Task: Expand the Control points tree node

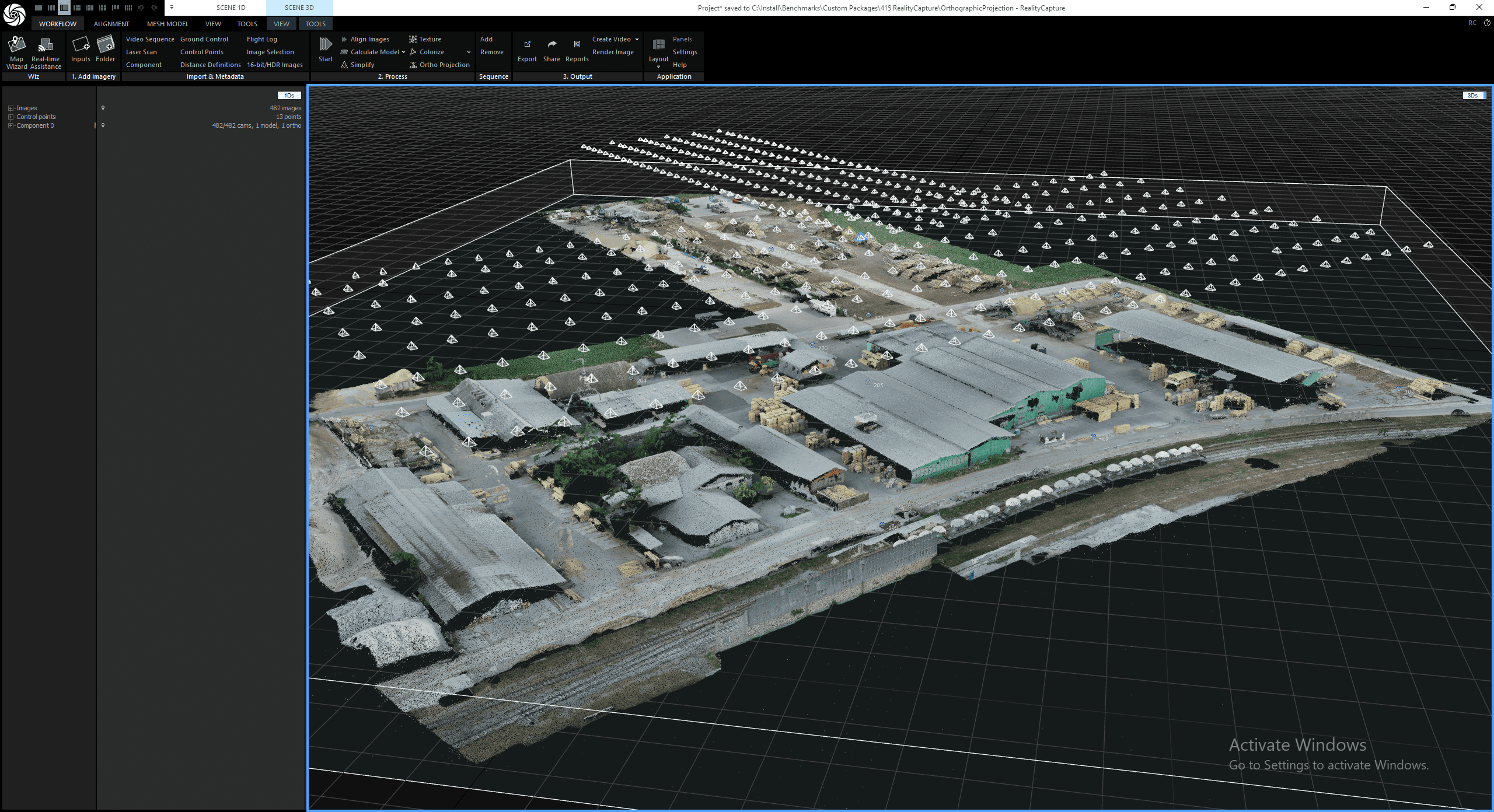Action: (x=10, y=117)
